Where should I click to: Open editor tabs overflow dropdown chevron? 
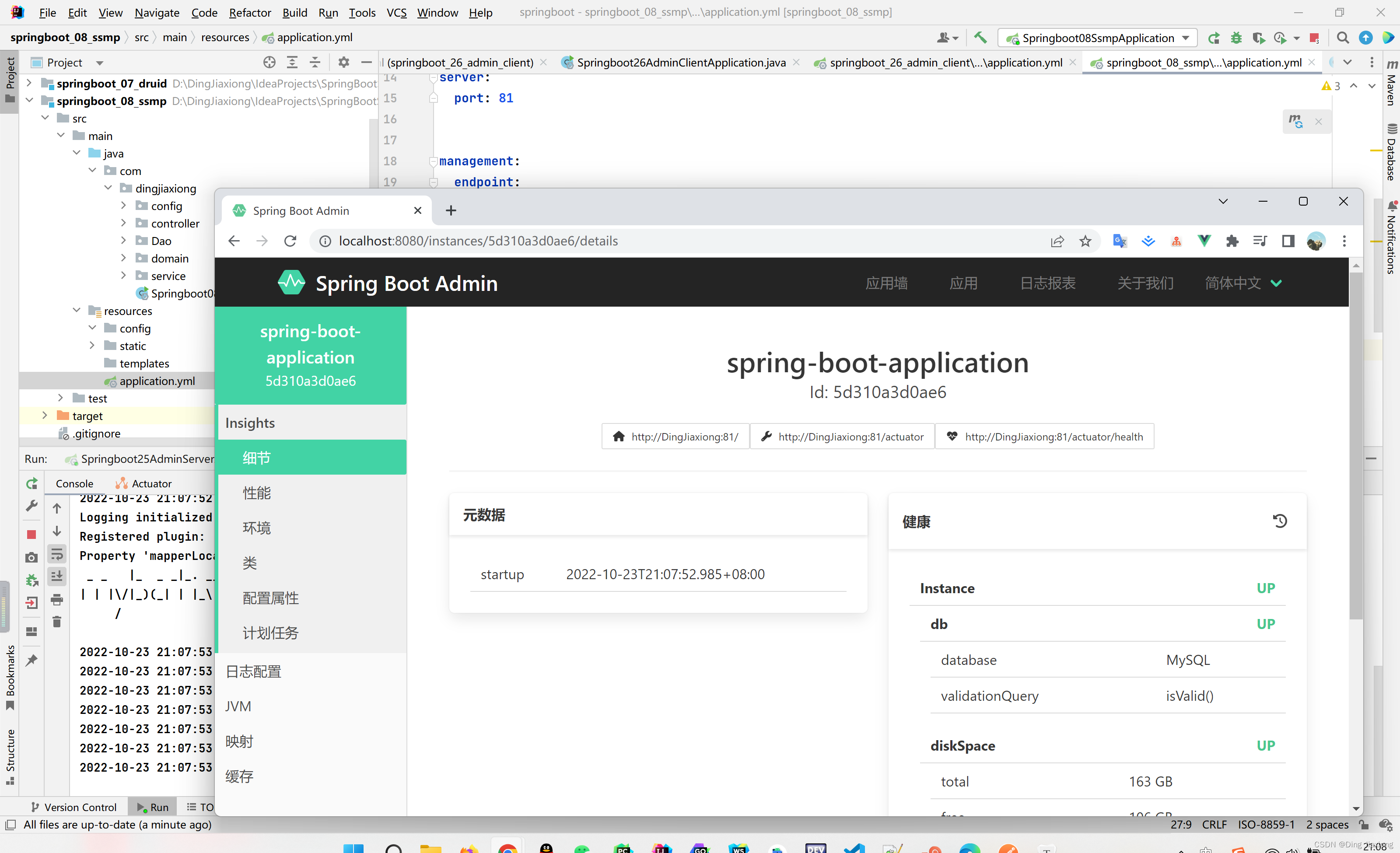pos(1347,62)
